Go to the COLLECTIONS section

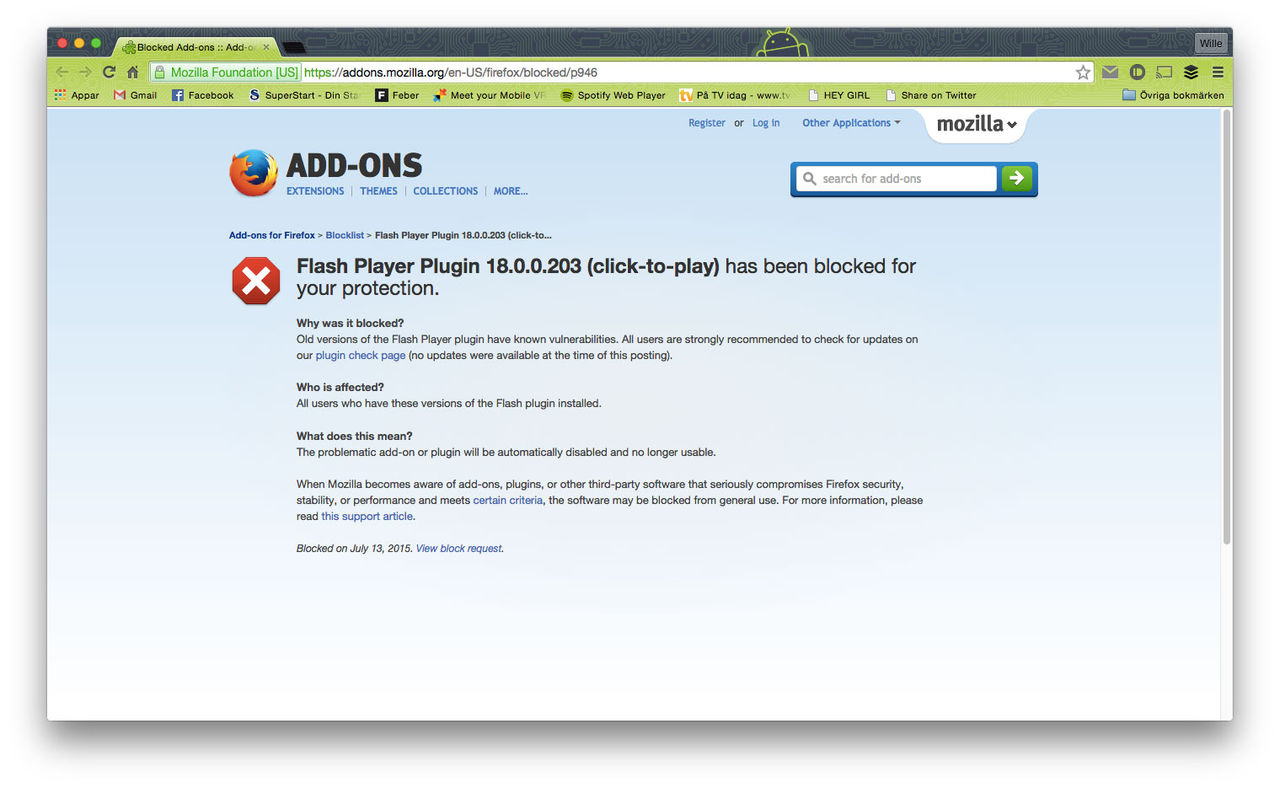pos(445,191)
